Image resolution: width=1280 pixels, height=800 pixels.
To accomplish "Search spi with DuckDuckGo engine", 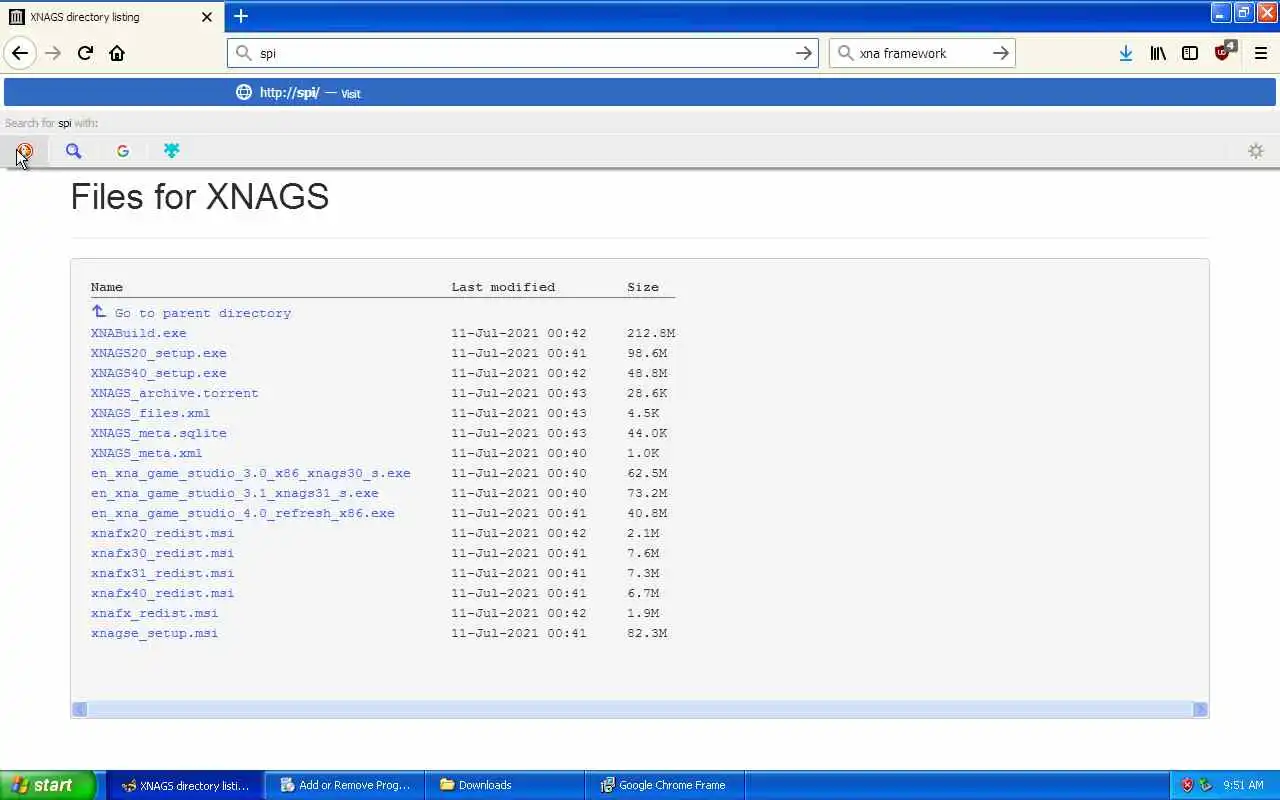I will 24,151.
